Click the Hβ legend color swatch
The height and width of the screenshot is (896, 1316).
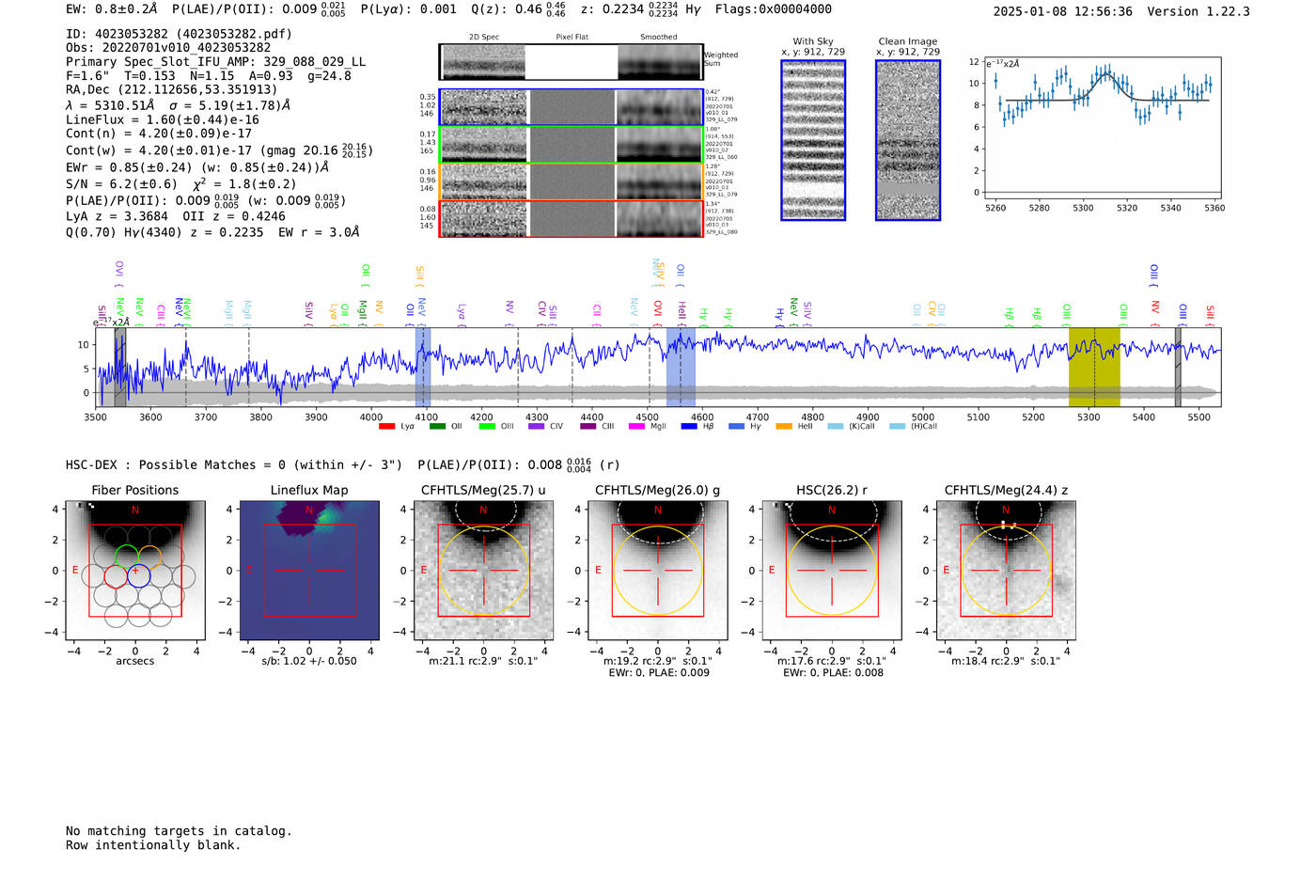click(x=689, y=427)
